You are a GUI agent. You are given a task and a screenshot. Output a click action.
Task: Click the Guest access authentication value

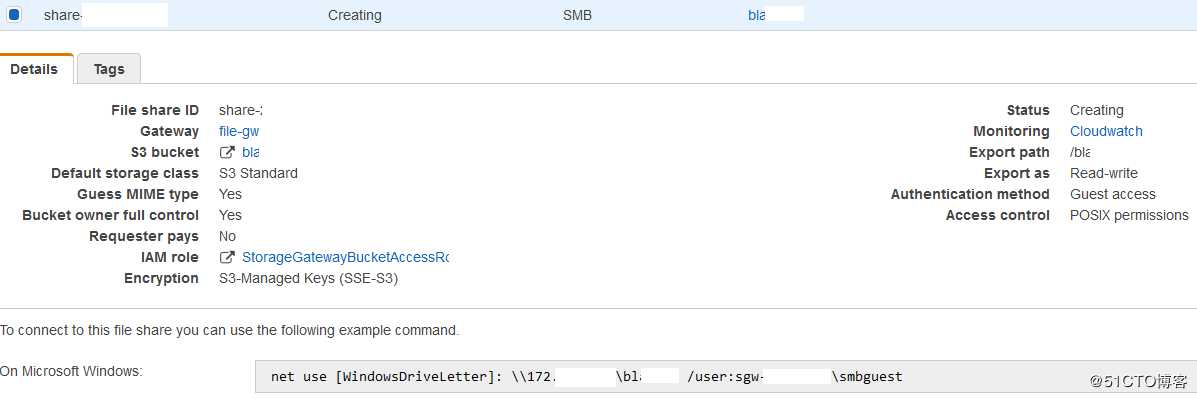(1113, 194)
